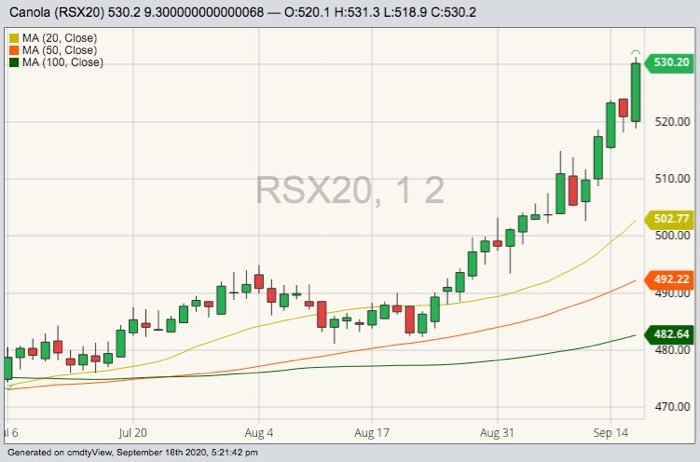This screenshot has width=700, height=462.
Task: Click the Aug 17 date axis label
Action: (370, 435)
